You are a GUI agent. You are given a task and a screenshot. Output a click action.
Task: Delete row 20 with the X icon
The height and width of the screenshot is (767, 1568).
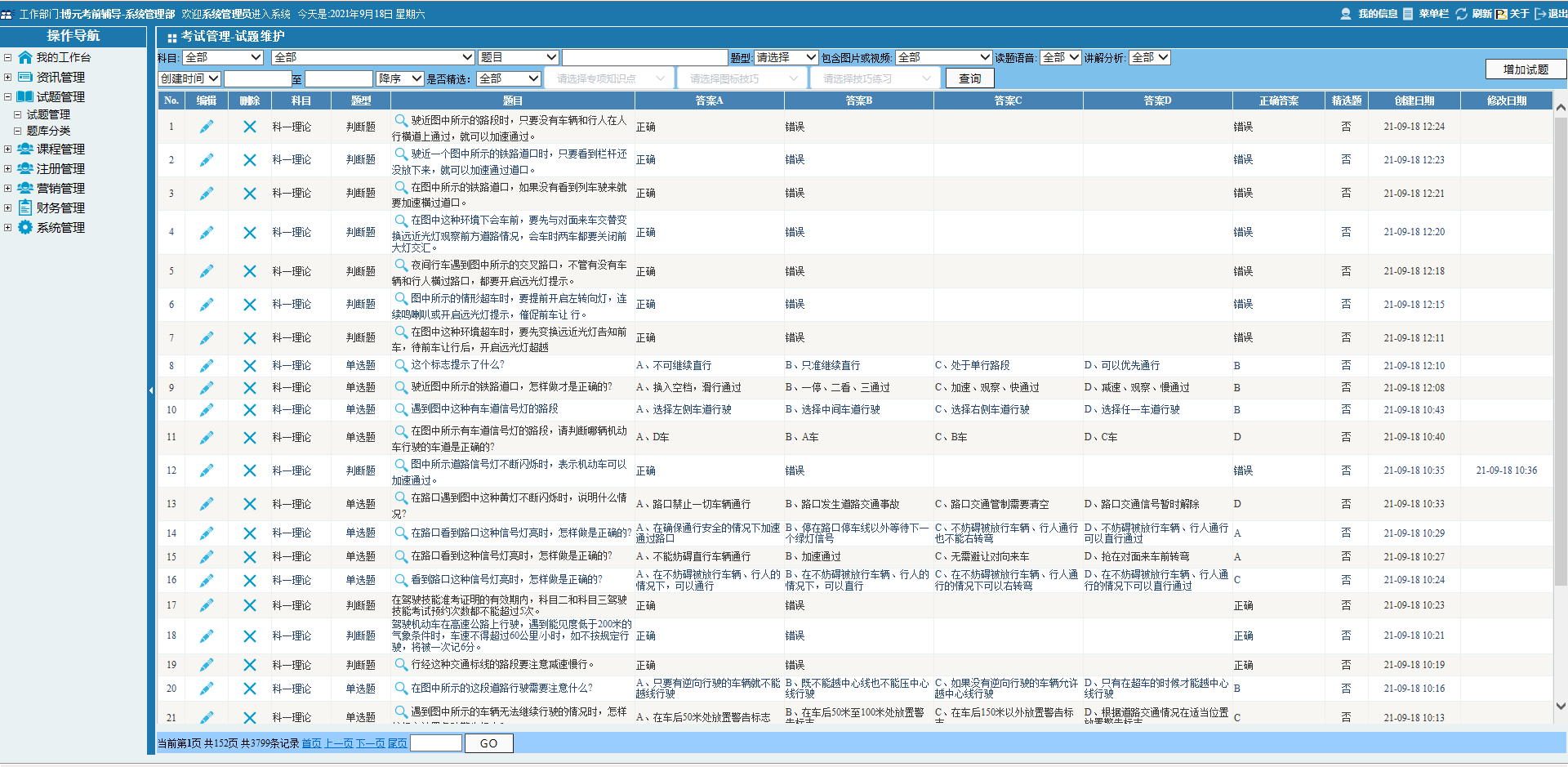point(250,689)
